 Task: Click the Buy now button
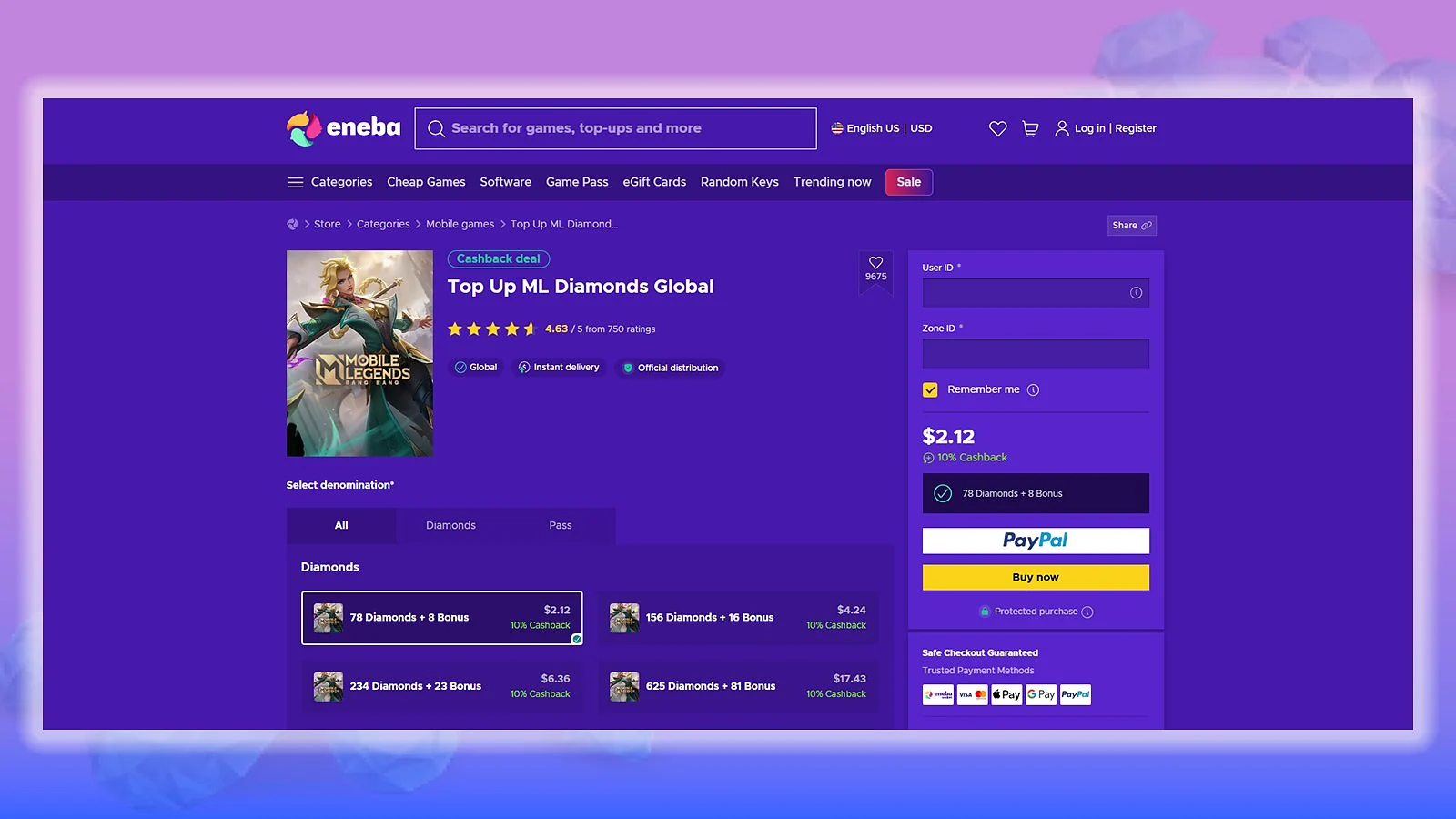pos(1036,578)
